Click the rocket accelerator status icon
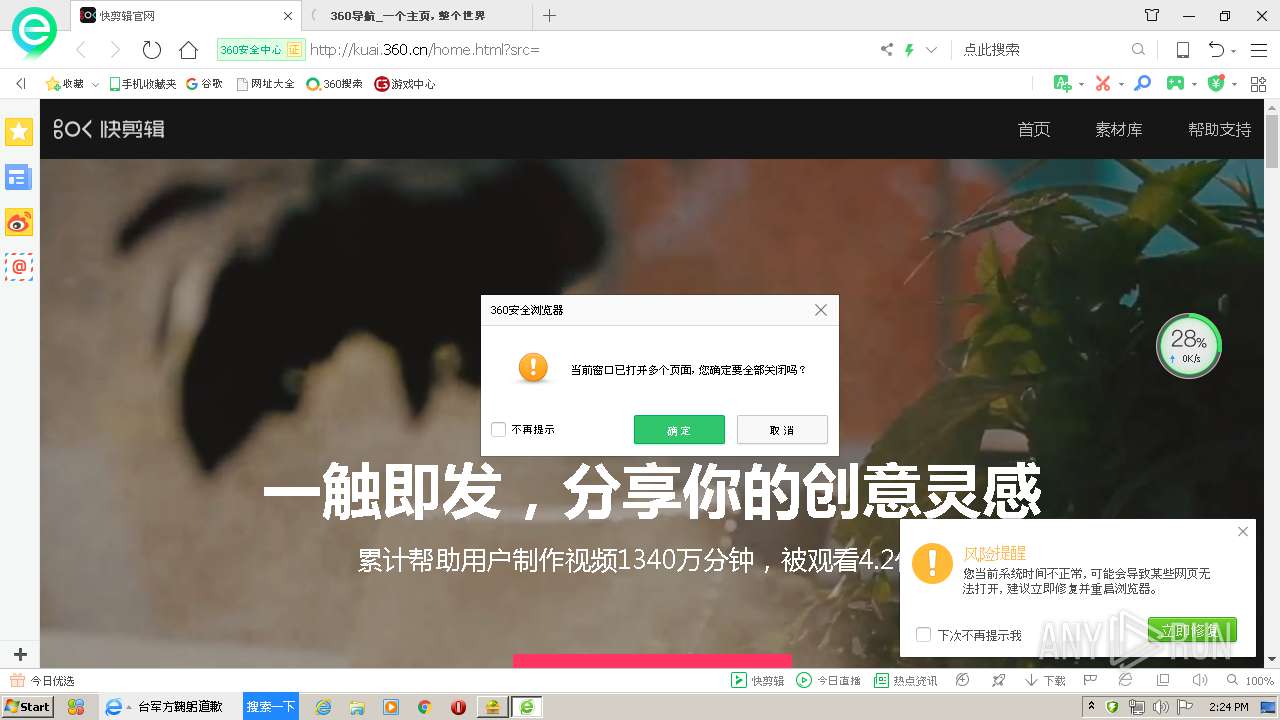1280x720 pixels. pyautogui.click(x=998, y=680)
